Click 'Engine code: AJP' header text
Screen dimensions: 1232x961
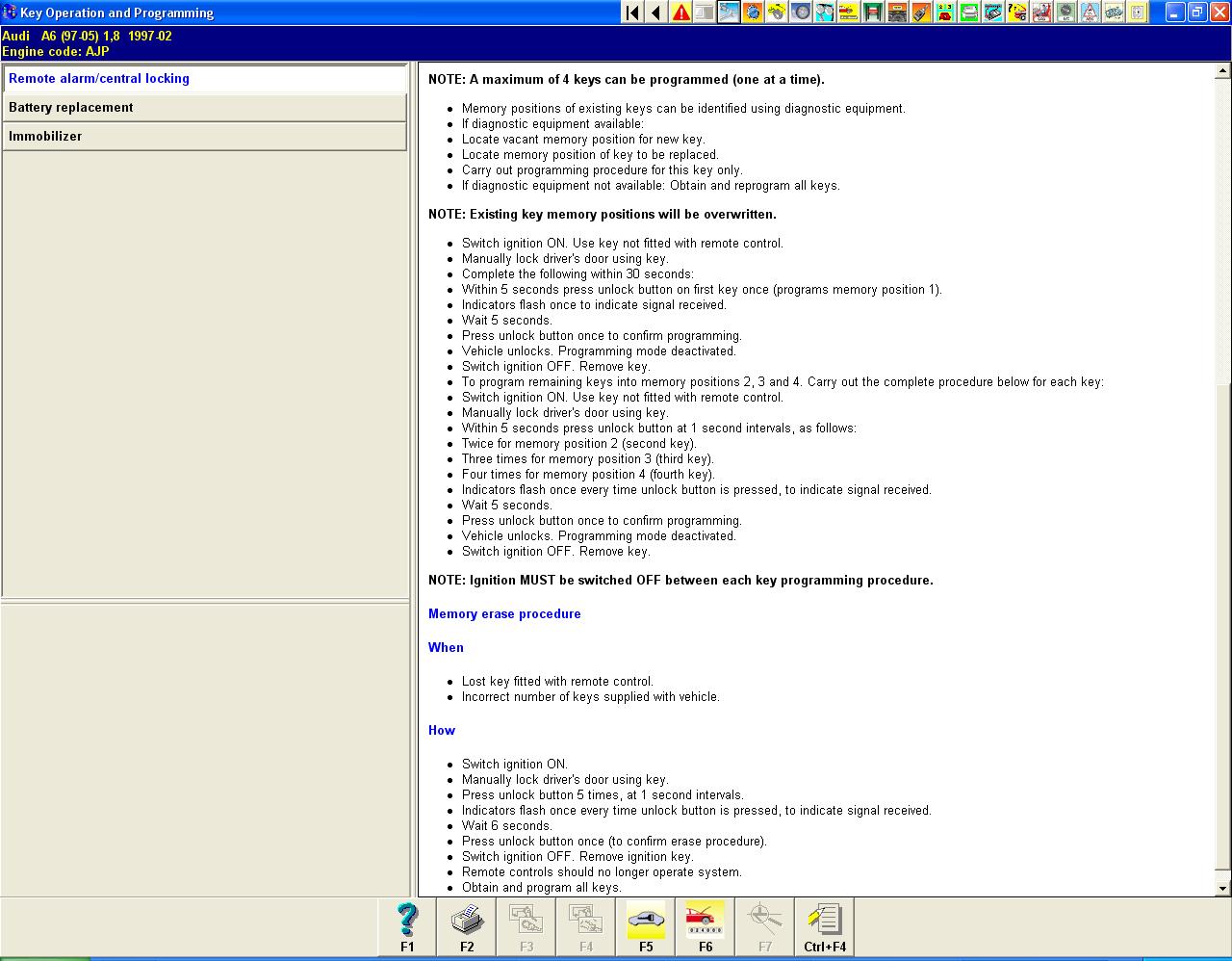[56, 52]
